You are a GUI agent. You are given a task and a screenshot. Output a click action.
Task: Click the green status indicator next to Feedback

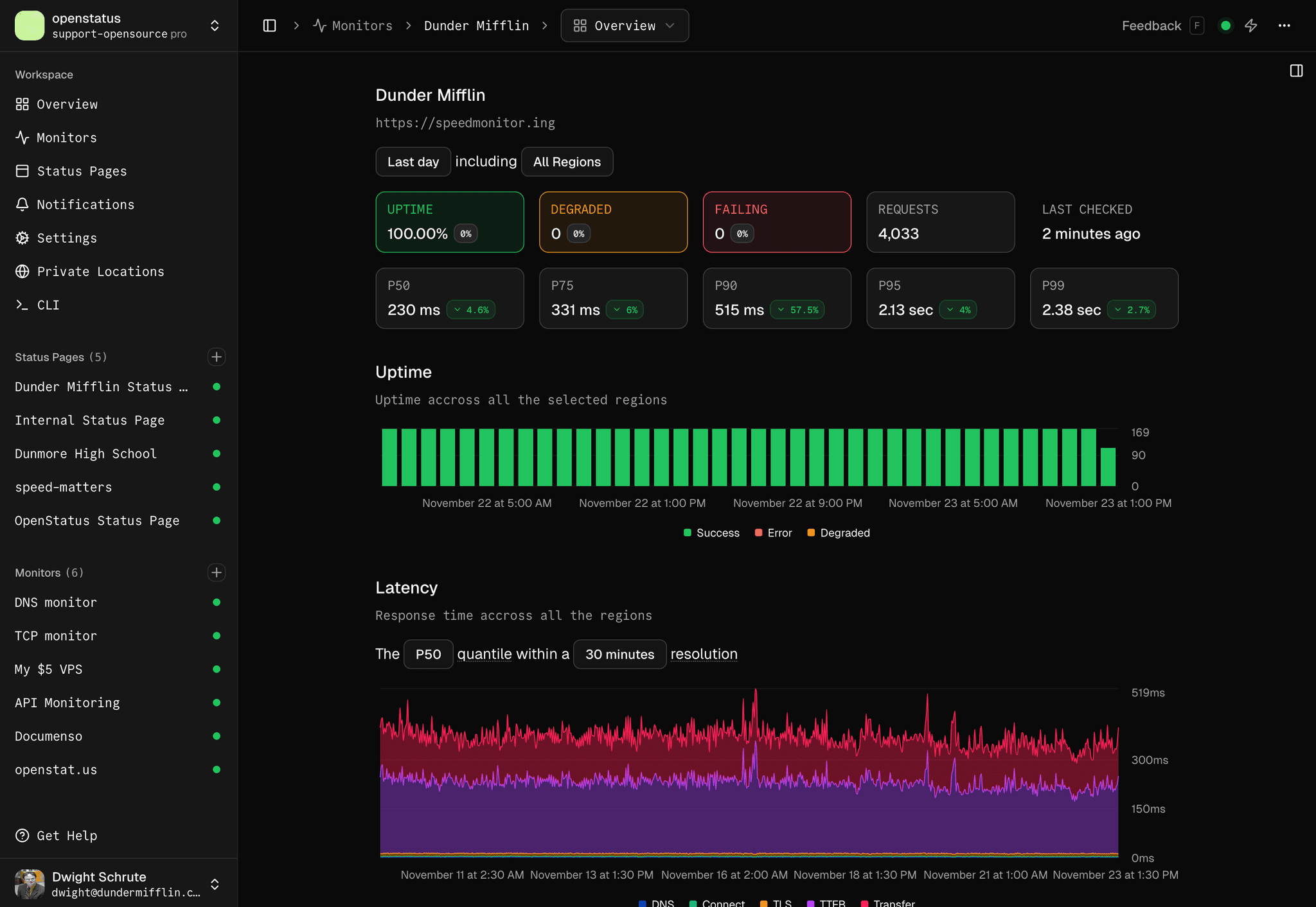(x=1225, y=26)
